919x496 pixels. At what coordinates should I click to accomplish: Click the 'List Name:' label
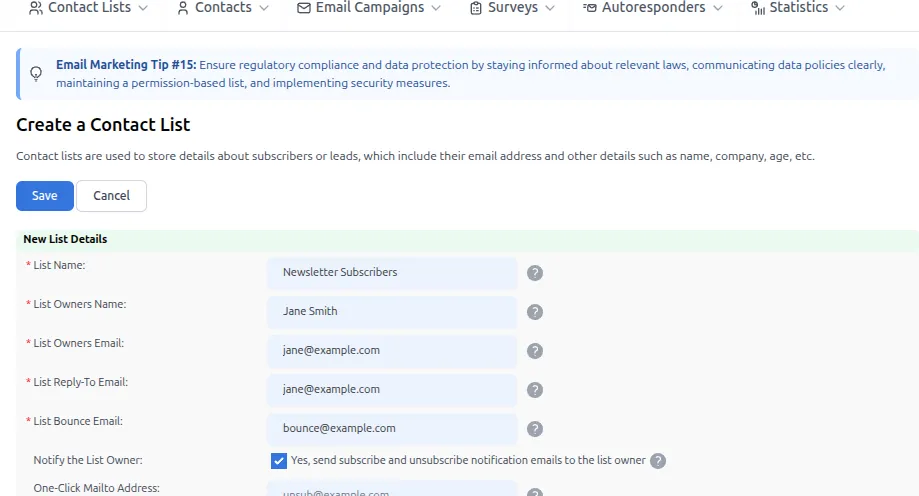(59, 265)
